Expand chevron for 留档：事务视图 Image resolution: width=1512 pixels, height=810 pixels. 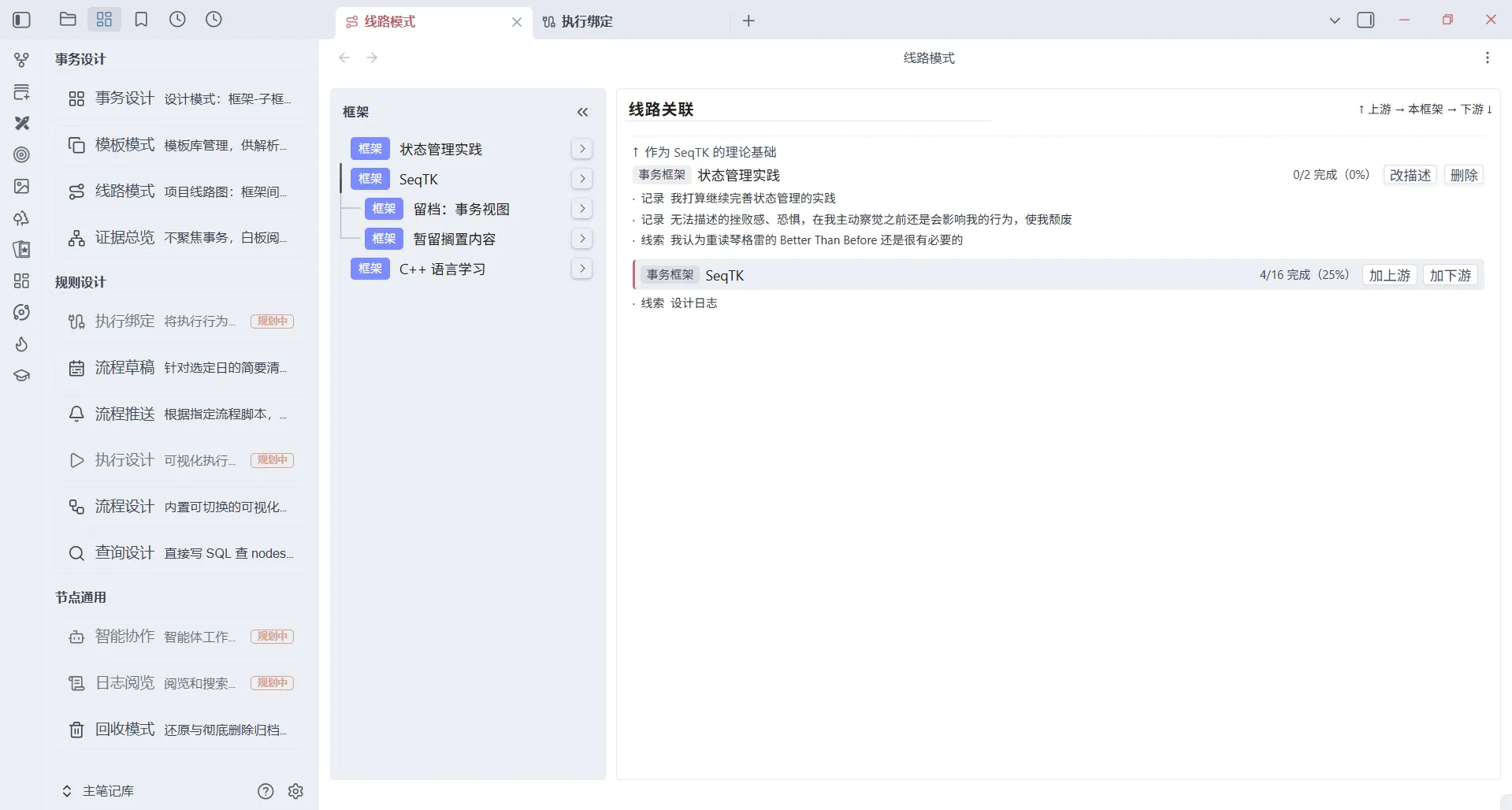(582, 208)
